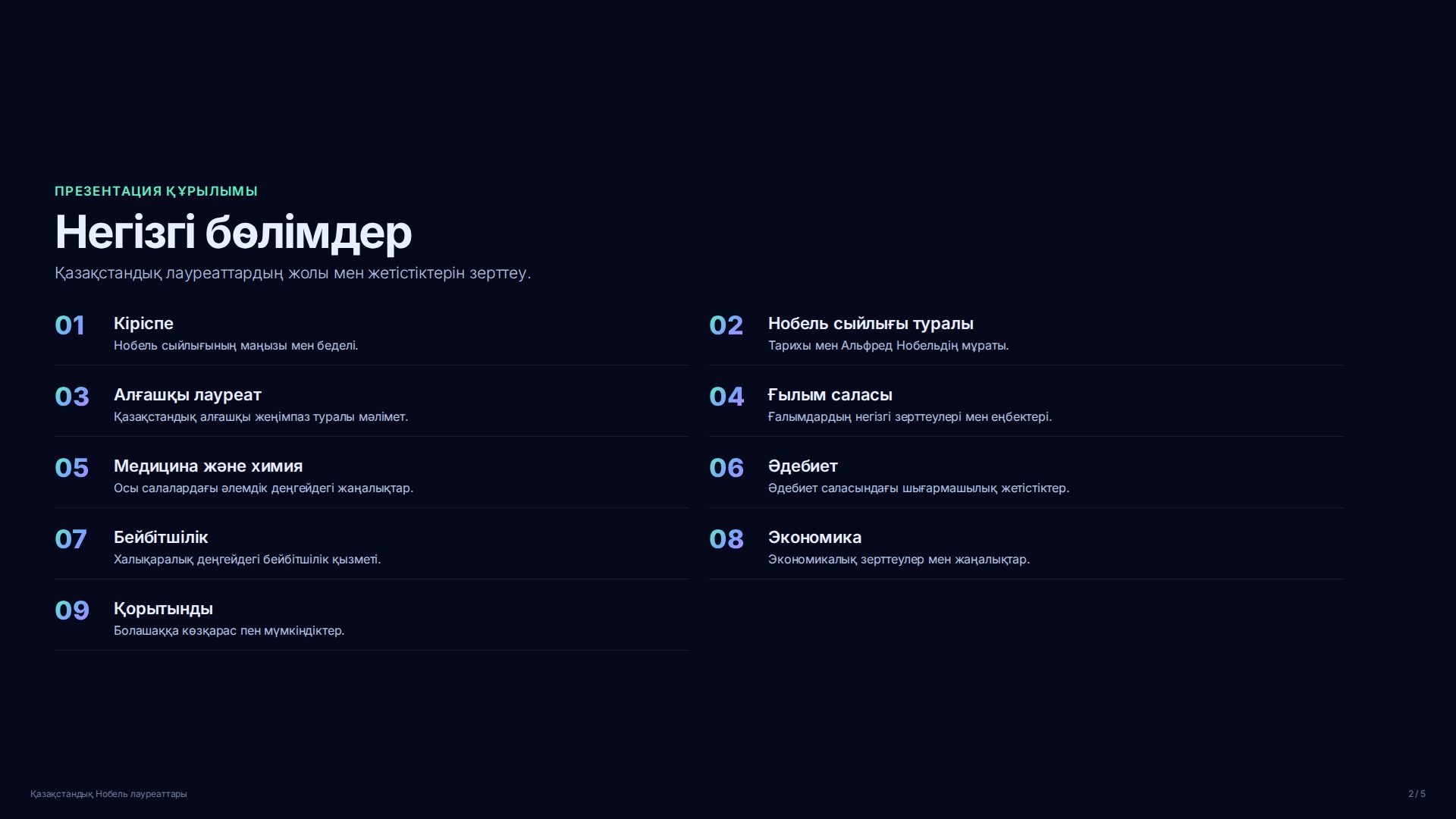Click the text 'Экономикалық зерттеулер мен жаңалықтар.'
Viewport: 1456px width, 819px height.
[x=899, y=560]
